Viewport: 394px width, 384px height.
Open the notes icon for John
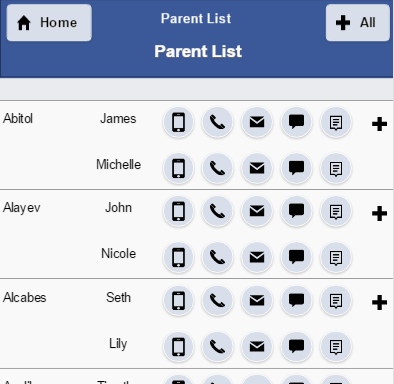(x=336, y=211)
